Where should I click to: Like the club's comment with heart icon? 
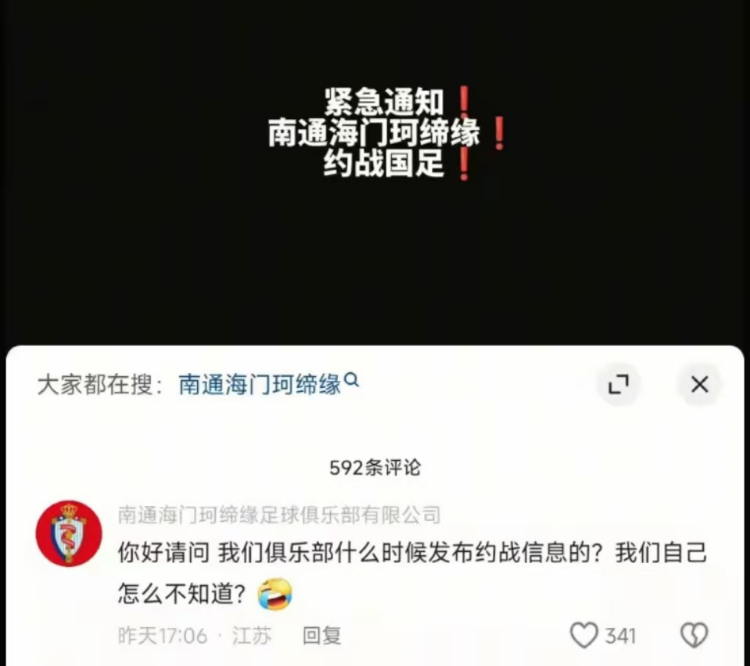[584, 635]
